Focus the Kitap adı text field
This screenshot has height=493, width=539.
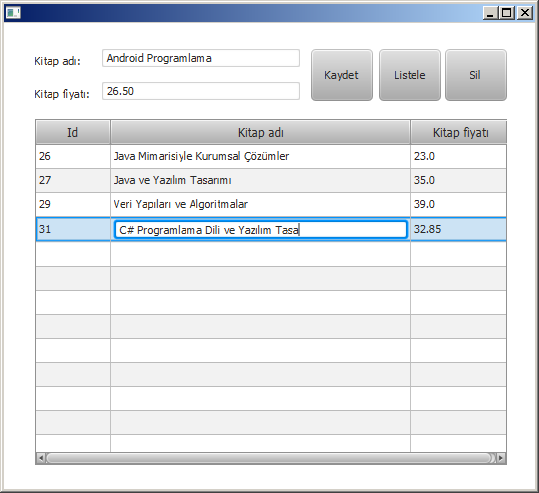pyautogui.click(x=201, y=58)
